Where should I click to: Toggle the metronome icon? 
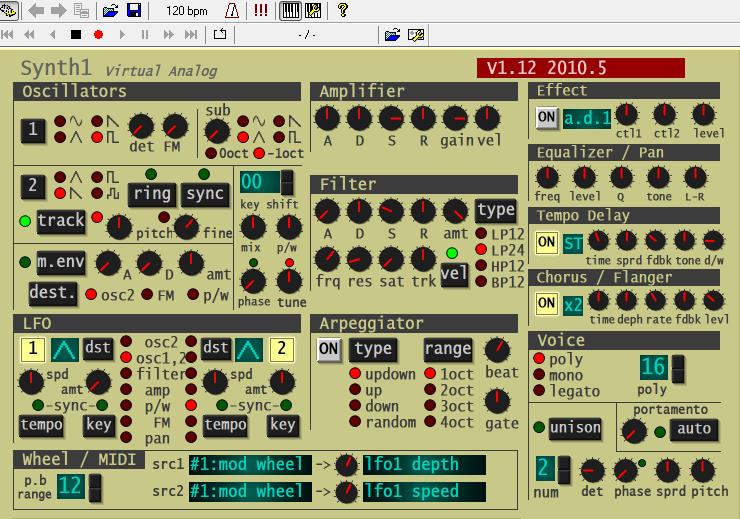(232, 10)
